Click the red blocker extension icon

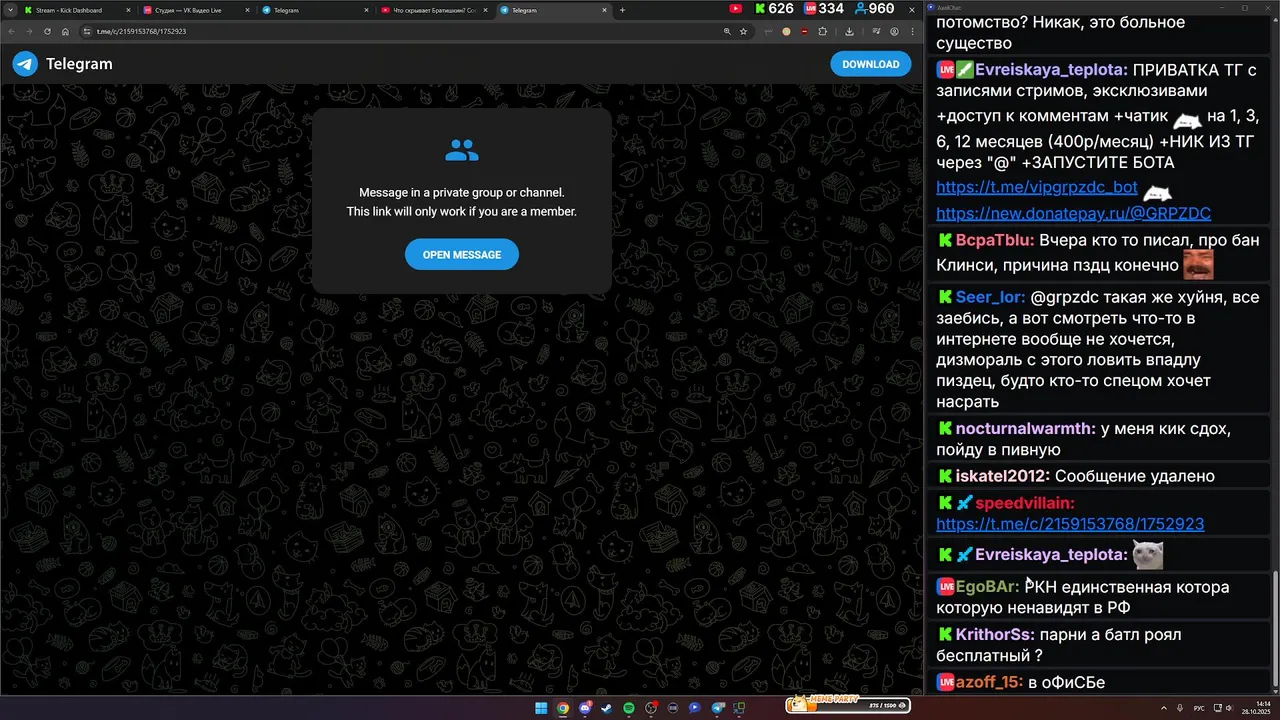pos(804,31)
